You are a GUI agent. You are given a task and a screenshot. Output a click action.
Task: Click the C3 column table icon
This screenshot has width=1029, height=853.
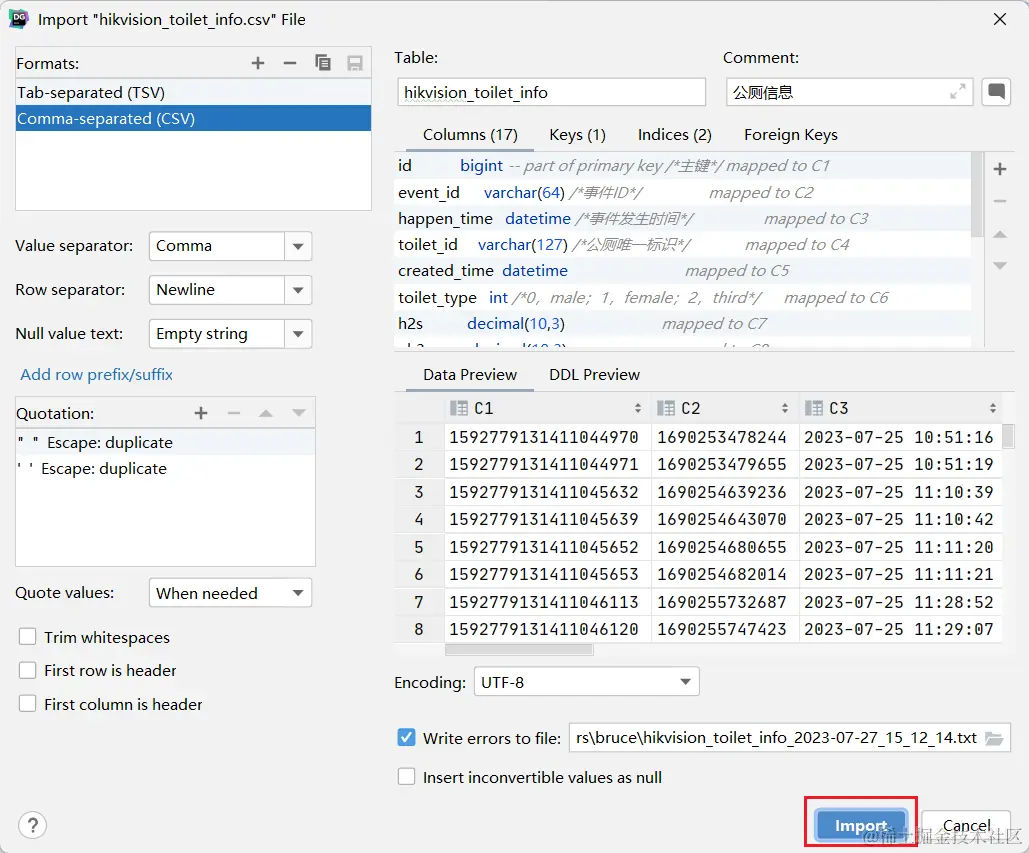814,408
